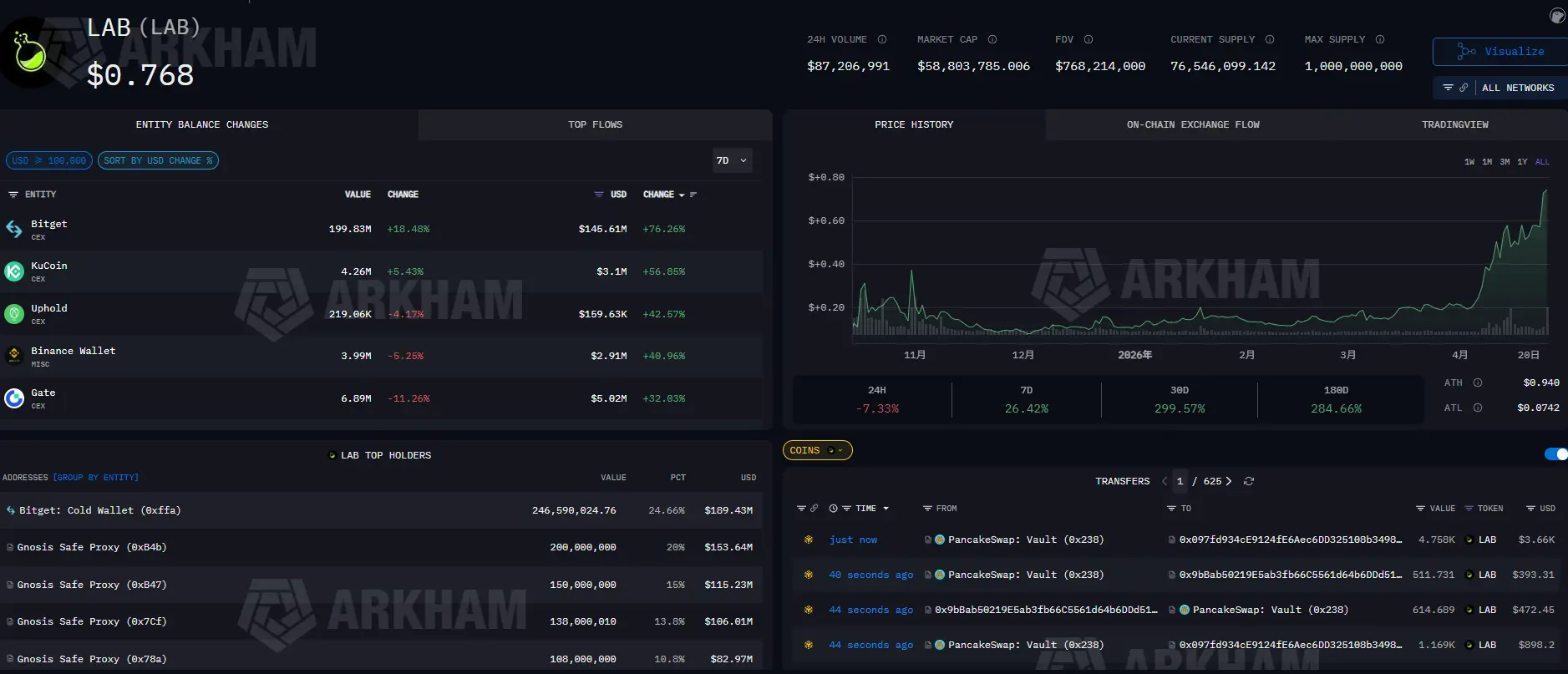Click chain icon of the 'just now' transfer
The height and width of the screenshot is (674, 1568).
809,540
